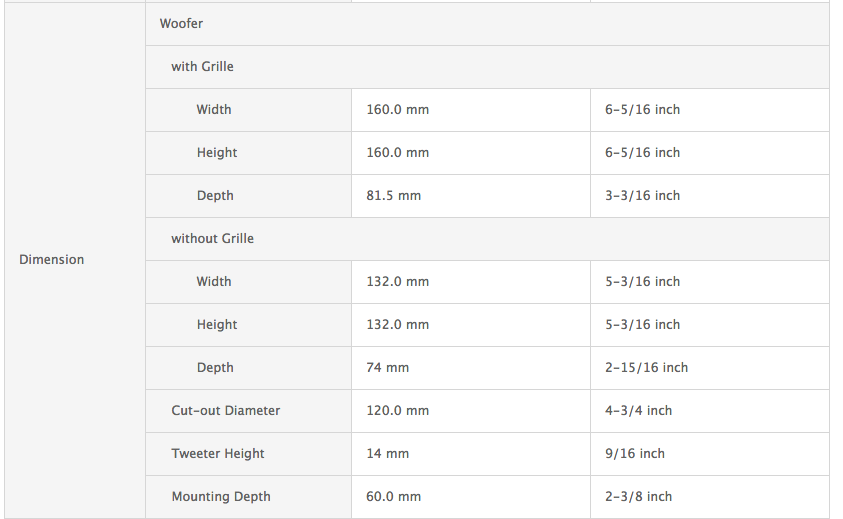
Task: Select the Woofer header row
Action: 487,24
